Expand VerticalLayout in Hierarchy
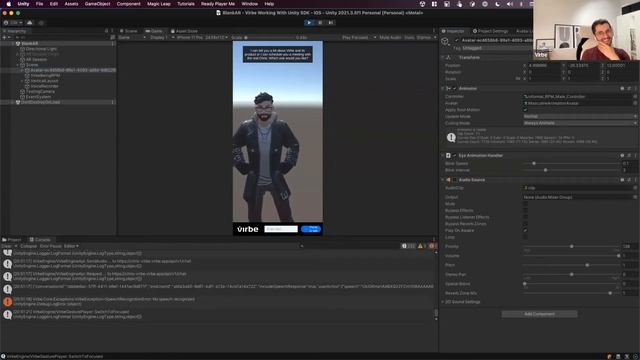640x360 pixels. coord(22,81)
